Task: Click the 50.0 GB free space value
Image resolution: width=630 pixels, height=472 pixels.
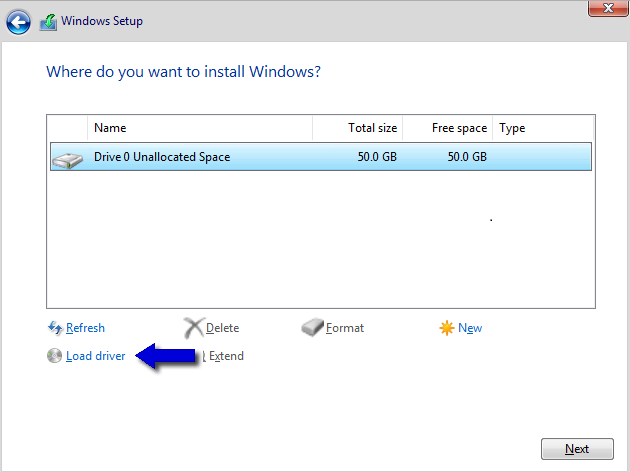Action: coord(467,157)
